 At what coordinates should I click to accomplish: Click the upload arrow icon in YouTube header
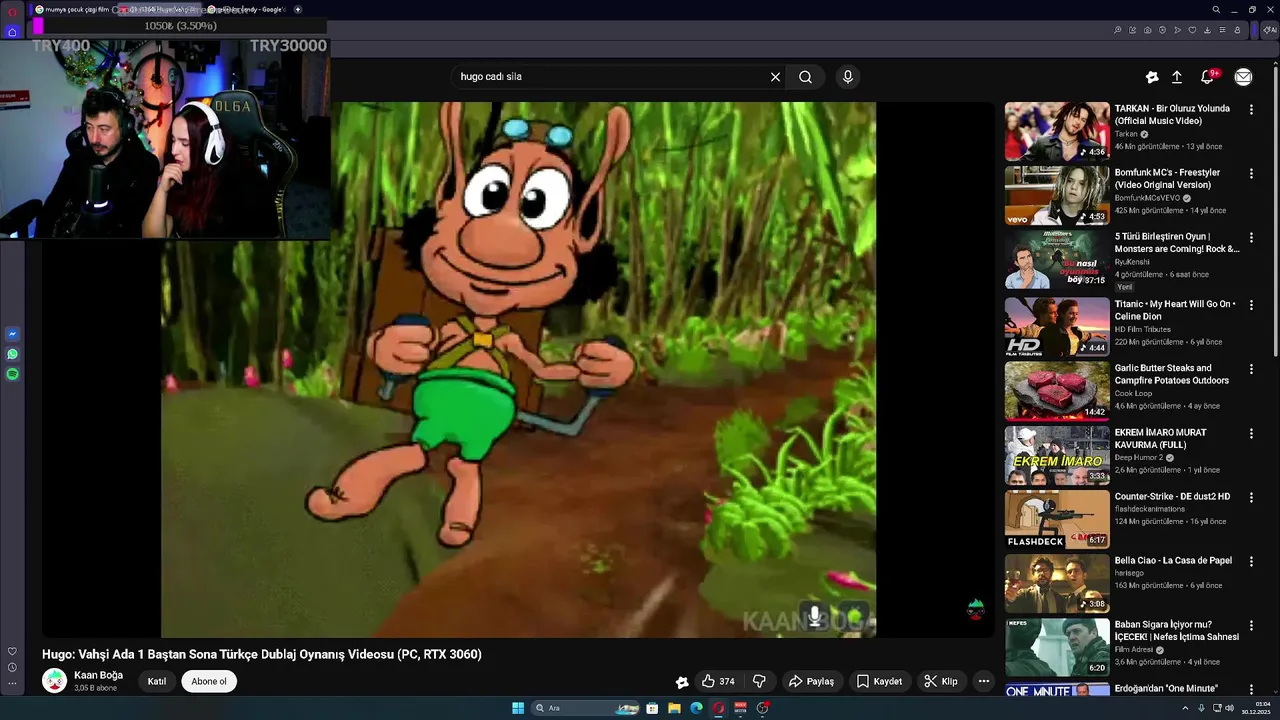[1177, 77]
